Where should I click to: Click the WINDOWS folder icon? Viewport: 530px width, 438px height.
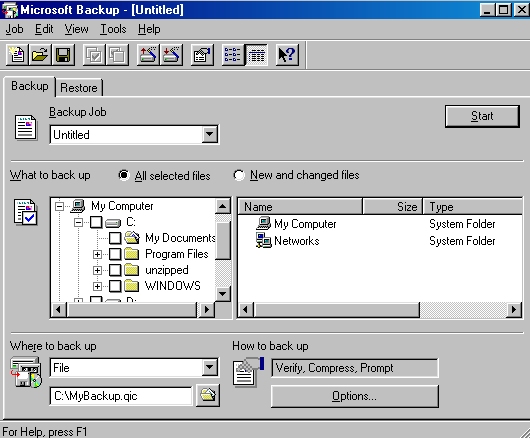click(x=132, y=286)
